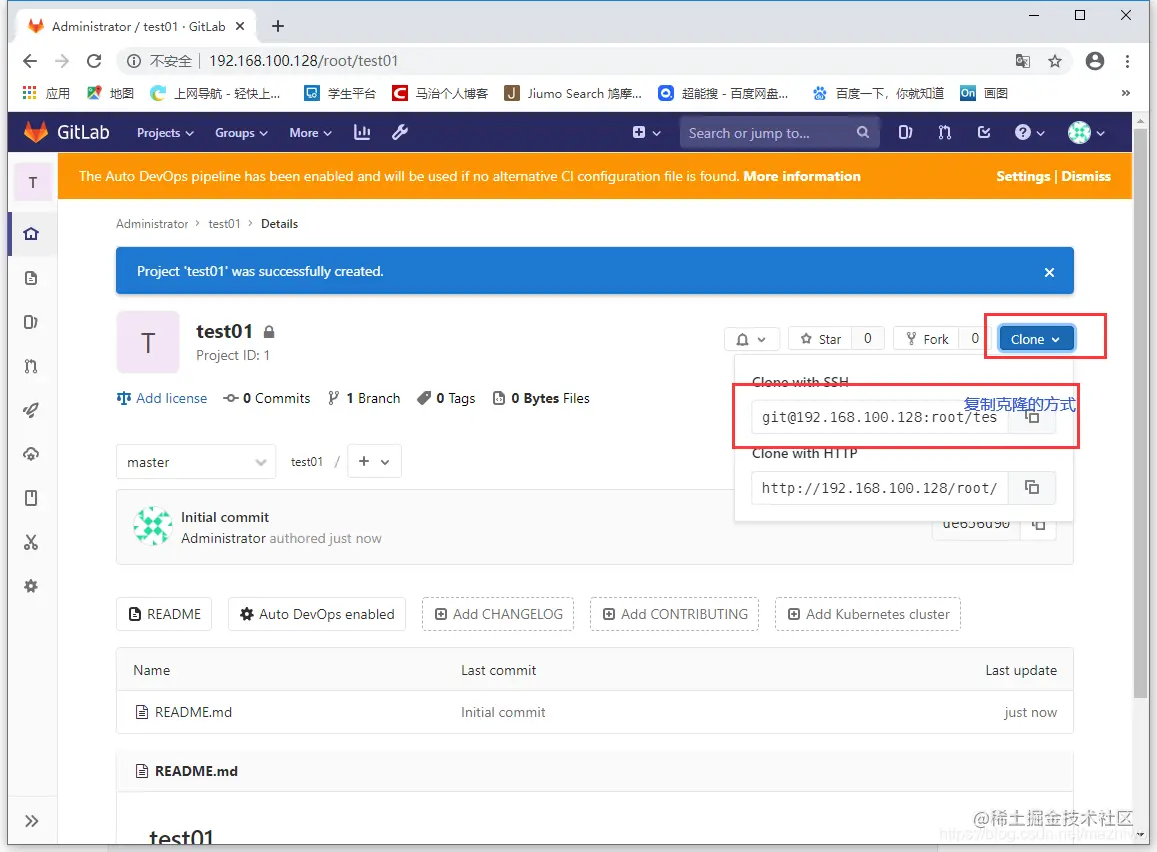Viewport: 1157px width, 852px height.
Task: Click the Search or jump to field
Action: [779, 133]
